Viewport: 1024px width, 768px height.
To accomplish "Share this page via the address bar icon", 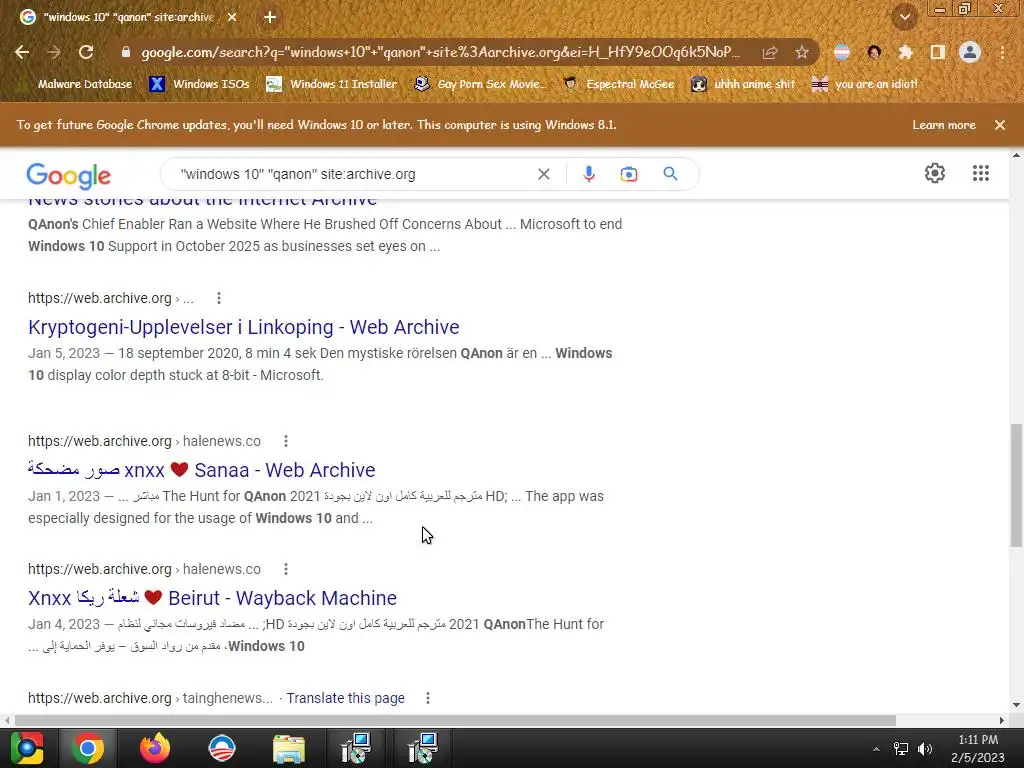I will (x=770, y=53).
